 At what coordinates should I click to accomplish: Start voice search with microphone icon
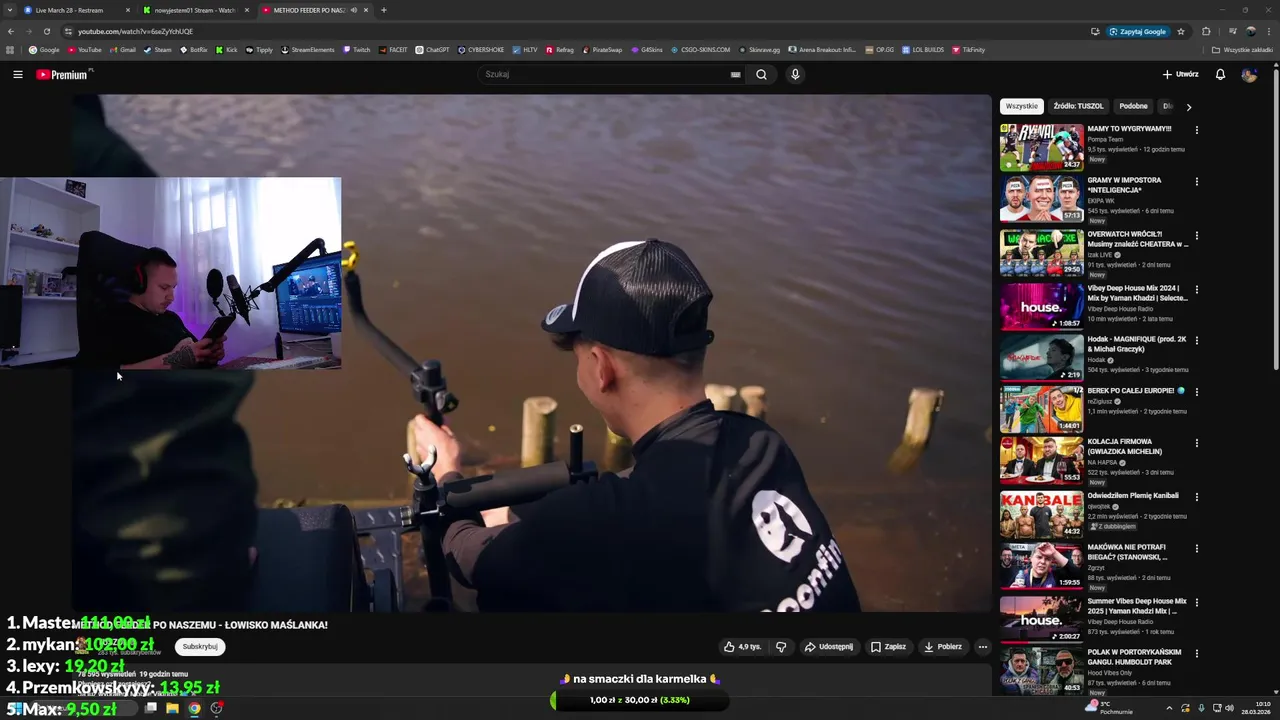click(x=795, y=74)
